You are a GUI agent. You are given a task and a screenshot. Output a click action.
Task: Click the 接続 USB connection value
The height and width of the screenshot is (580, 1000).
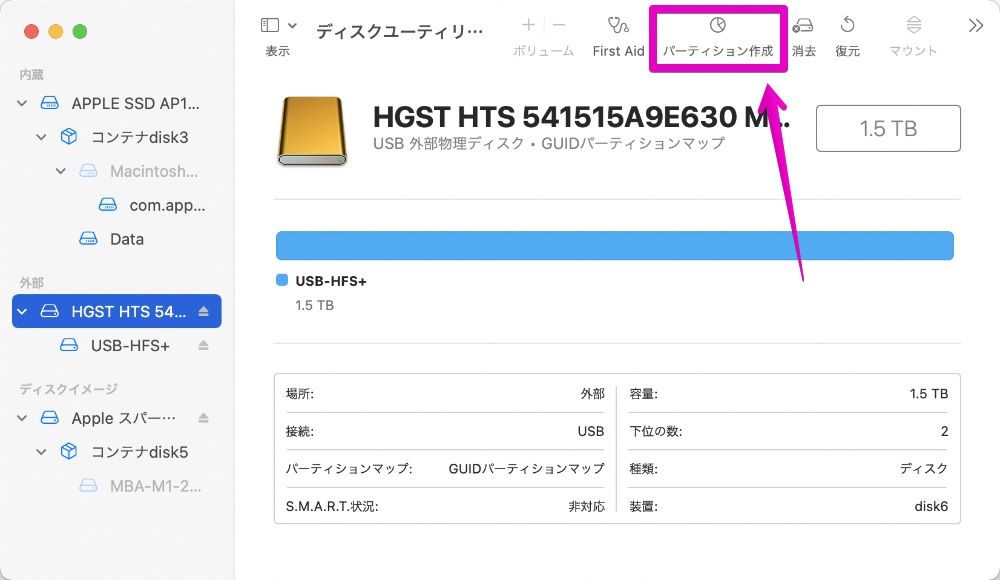(591, 431)
